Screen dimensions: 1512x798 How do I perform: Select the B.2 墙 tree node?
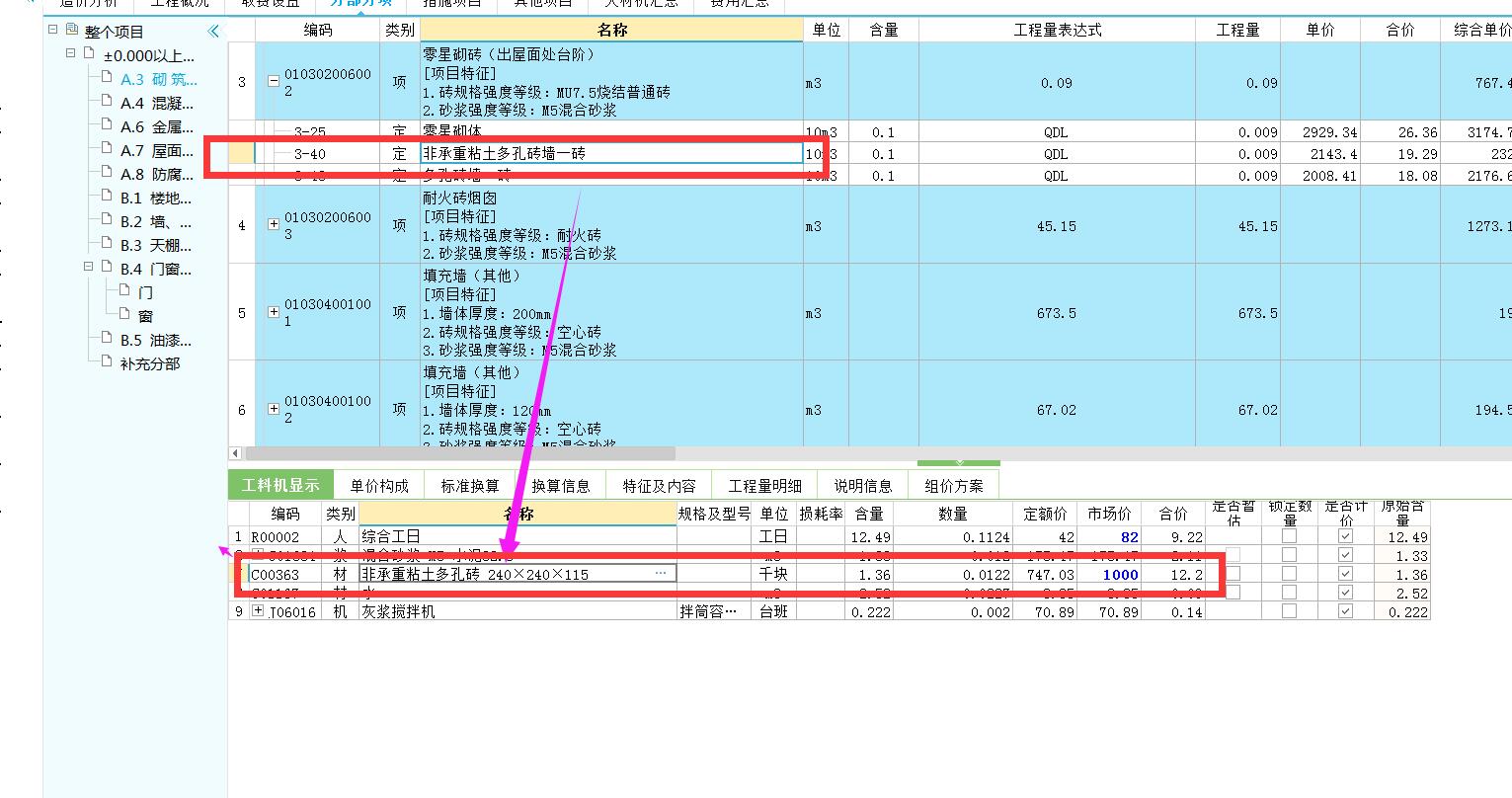[156, 221]
